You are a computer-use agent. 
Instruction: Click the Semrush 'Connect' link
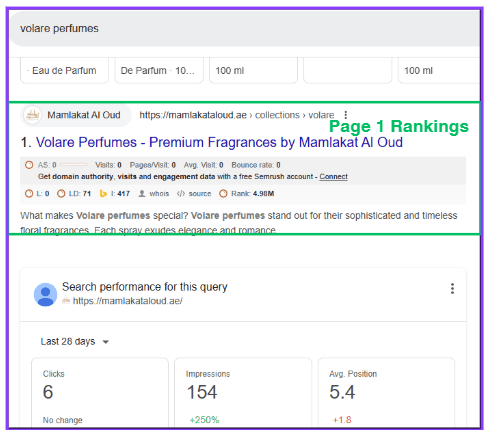pyautogui.click(x=333, y=177)
